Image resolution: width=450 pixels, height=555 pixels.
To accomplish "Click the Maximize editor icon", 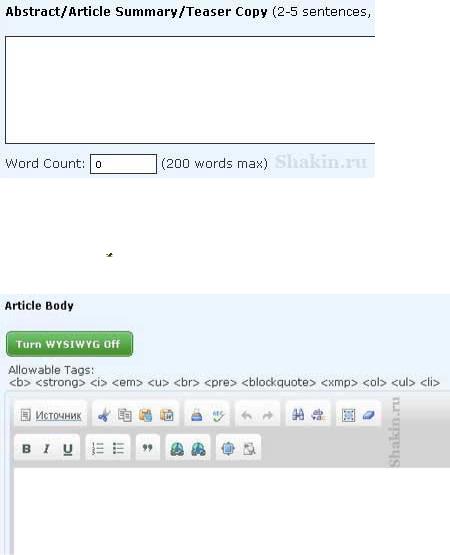I will (228, 449).
